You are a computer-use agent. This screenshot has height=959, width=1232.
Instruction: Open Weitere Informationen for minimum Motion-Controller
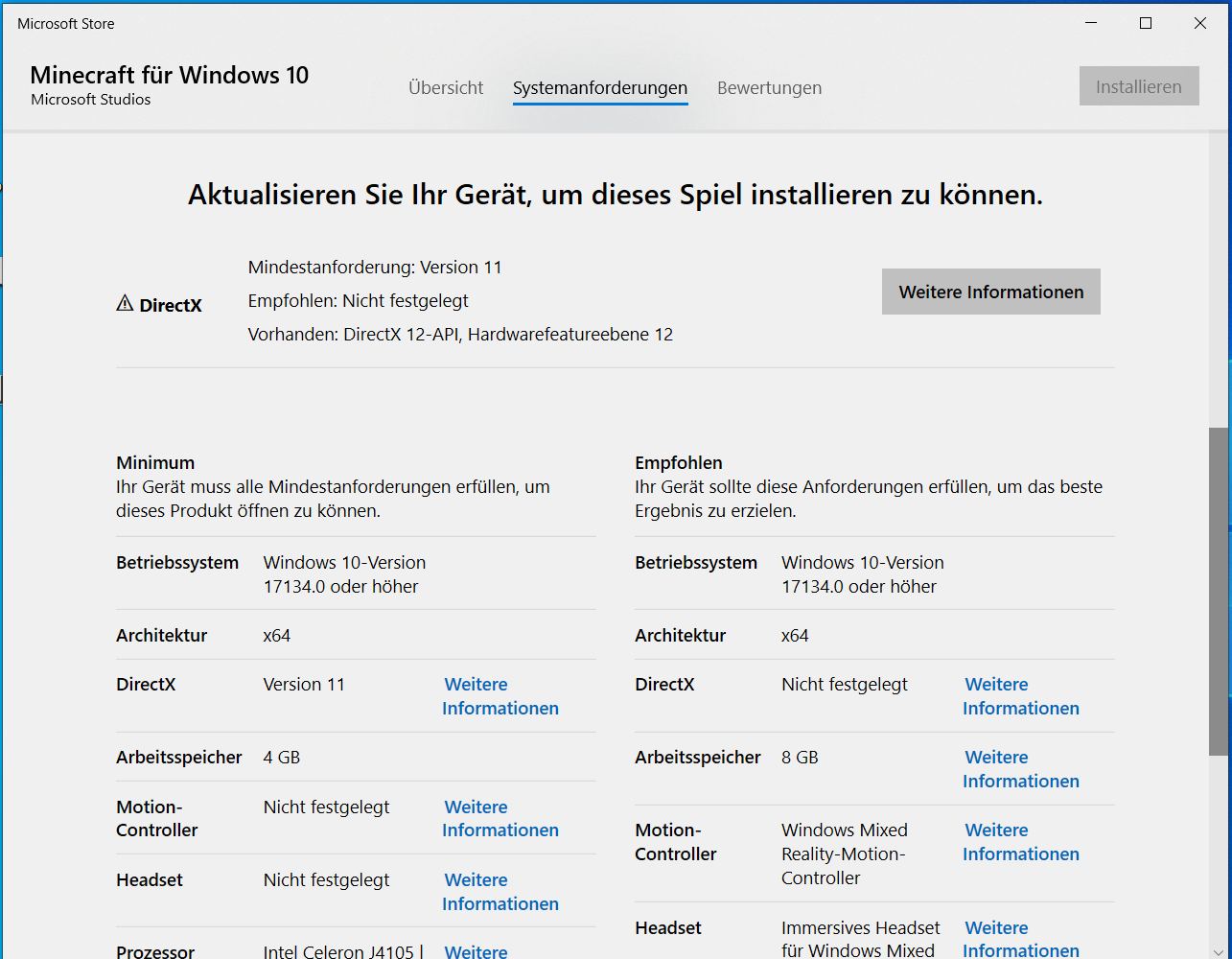tap(500, 819)
